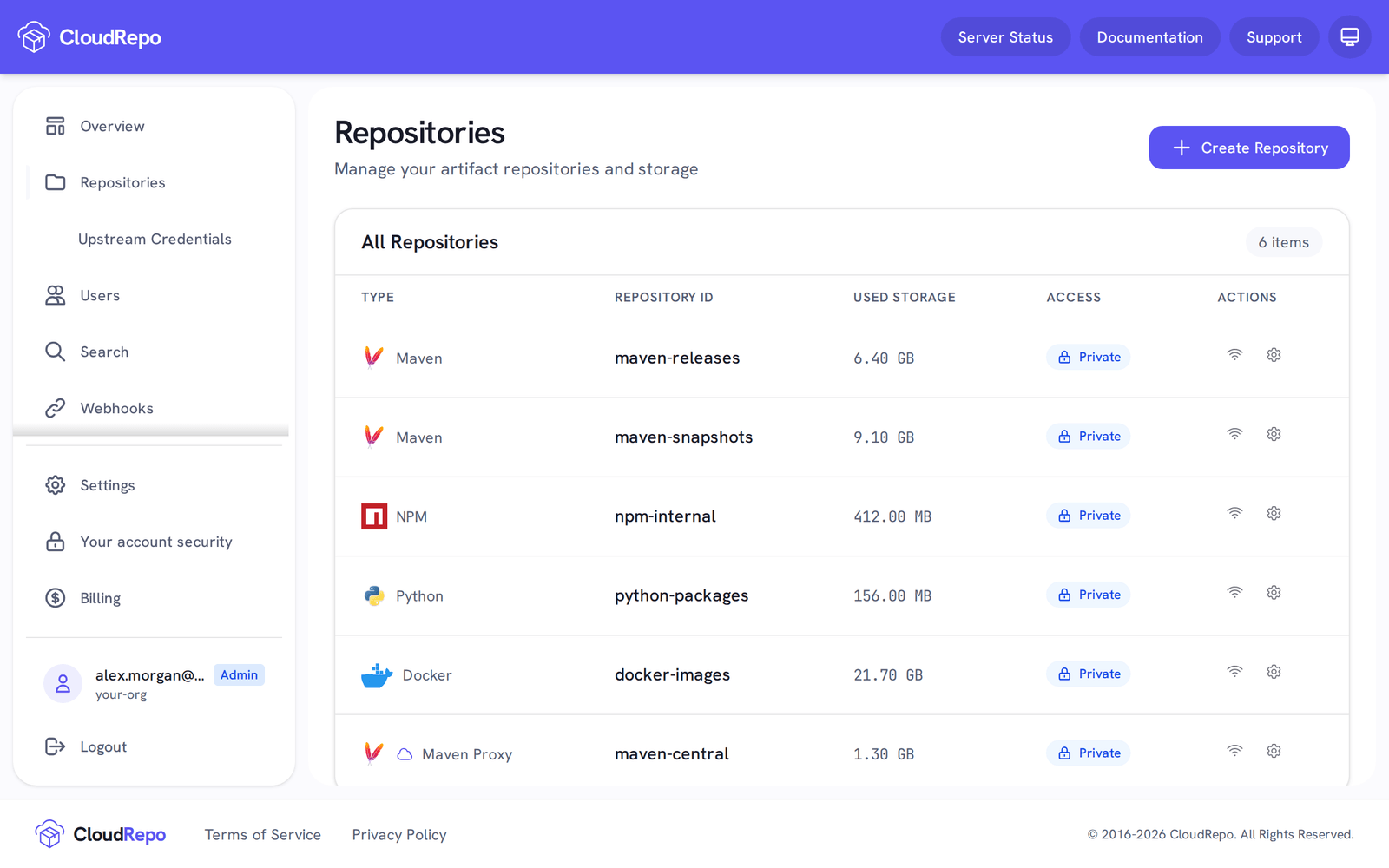Click the Create Repository button
1389x868 pixels.
1249,148
